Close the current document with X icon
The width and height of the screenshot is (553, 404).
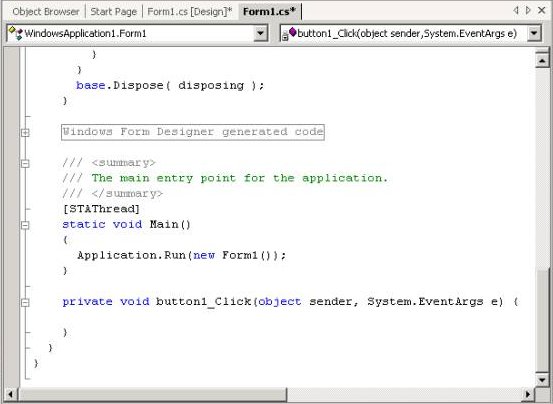(541, 11)
